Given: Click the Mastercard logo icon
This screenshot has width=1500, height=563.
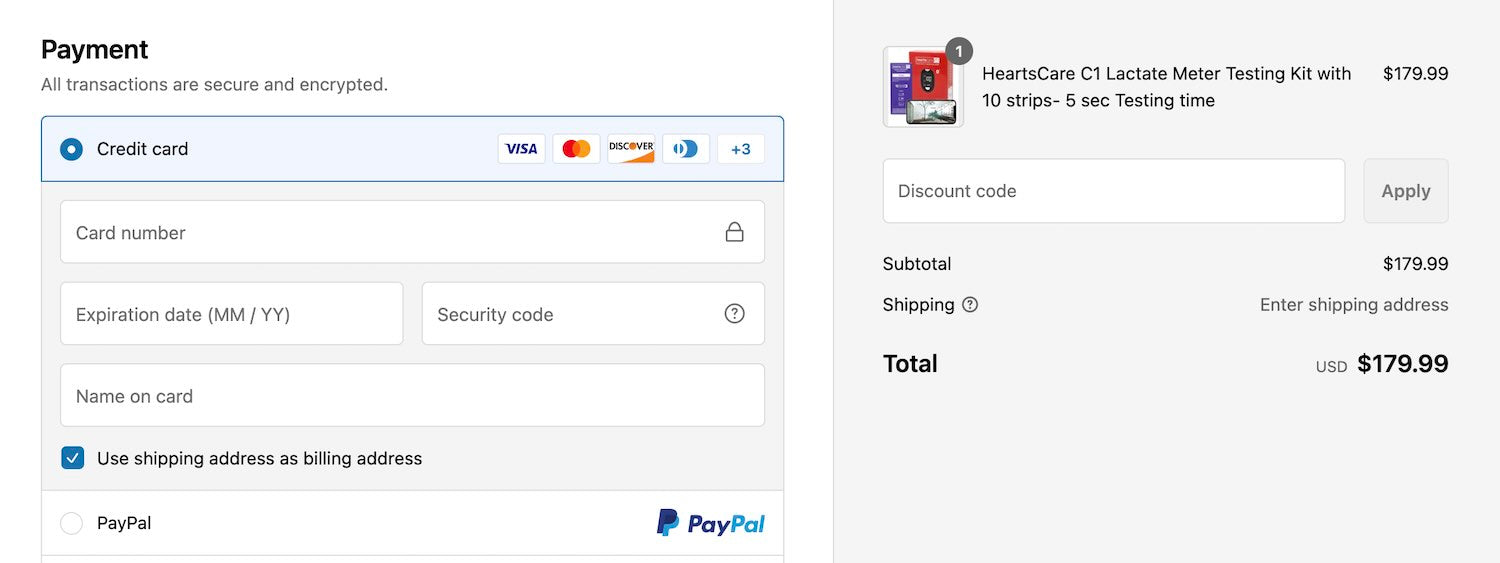Looking at the screenshot, I should click(576, 149).
